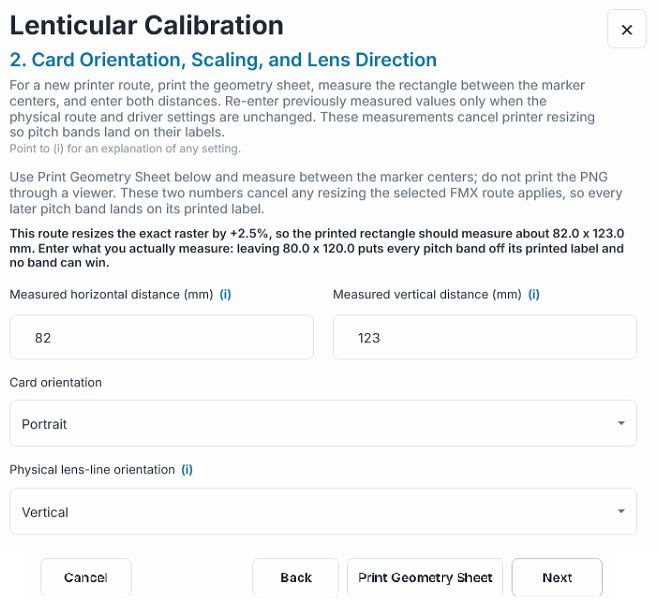Viewport: 658px width, 611px height.
Task: Click the measured vertical distance field
Action: click(x=485, y=337)
